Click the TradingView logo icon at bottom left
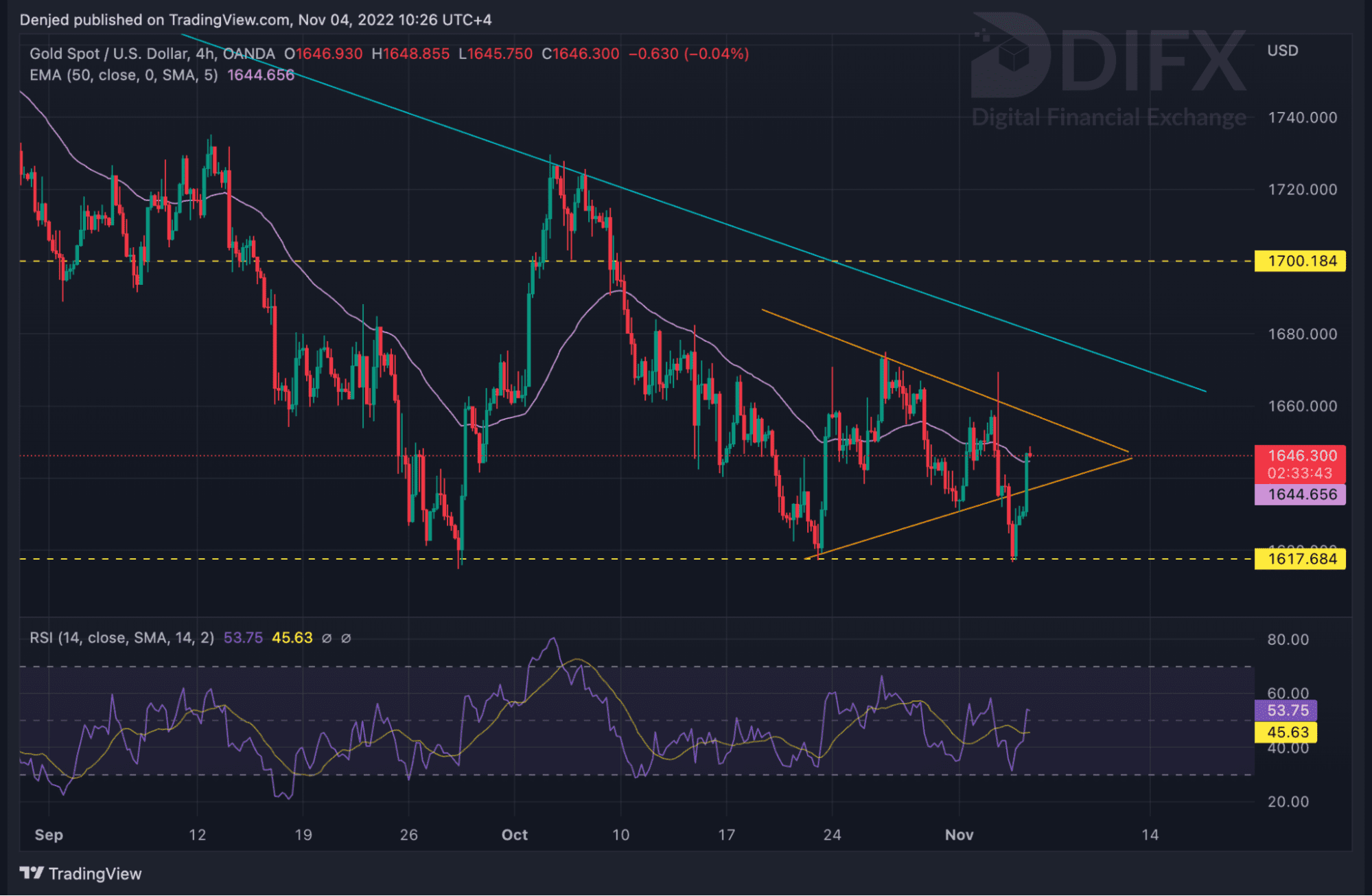1372x896 pixels. click(32, 873)
